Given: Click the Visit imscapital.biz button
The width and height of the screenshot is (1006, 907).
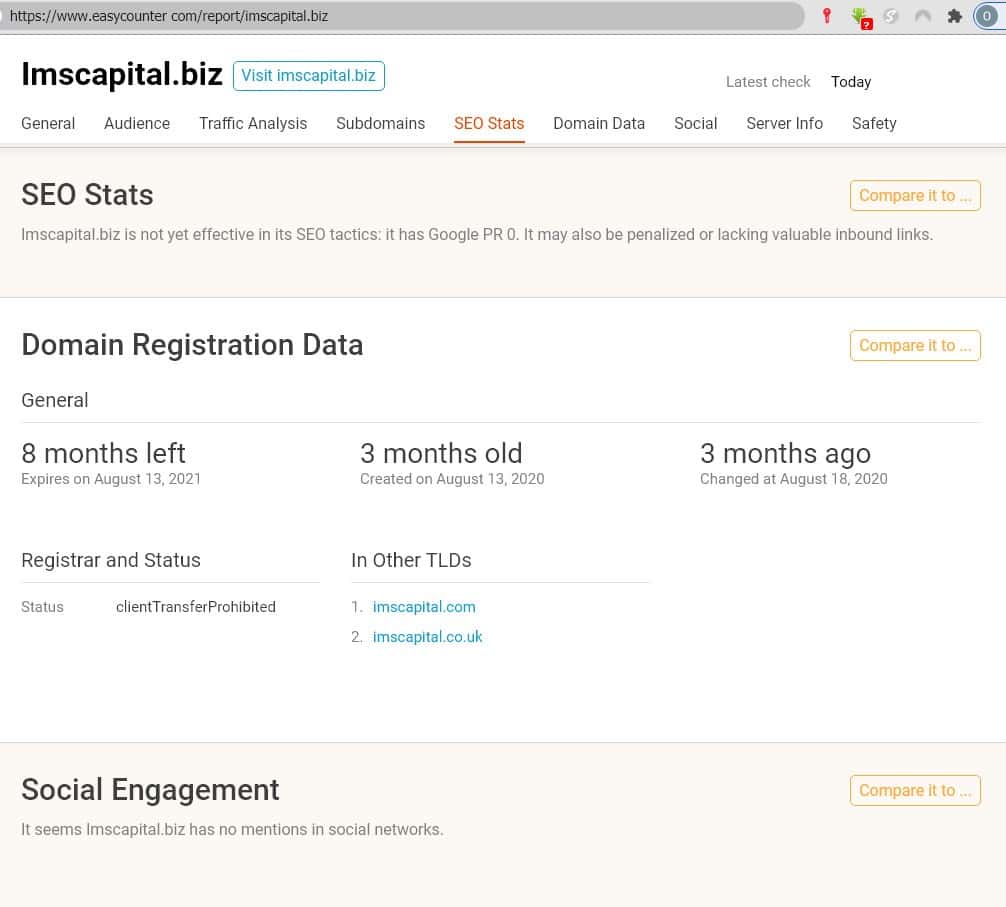Looking at the screenshot, I should click(x=308, y=76).
